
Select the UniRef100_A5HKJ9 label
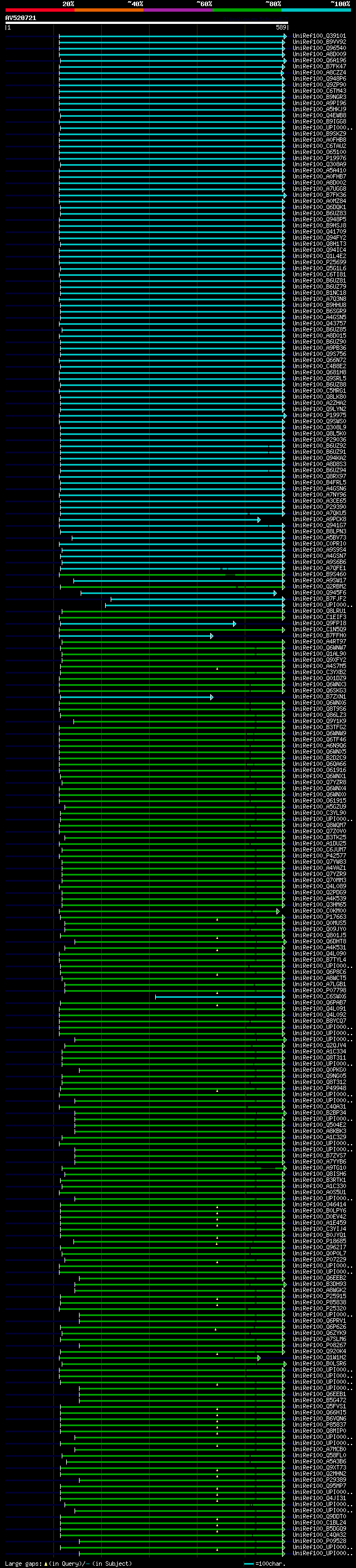click(x=319, y=110)
